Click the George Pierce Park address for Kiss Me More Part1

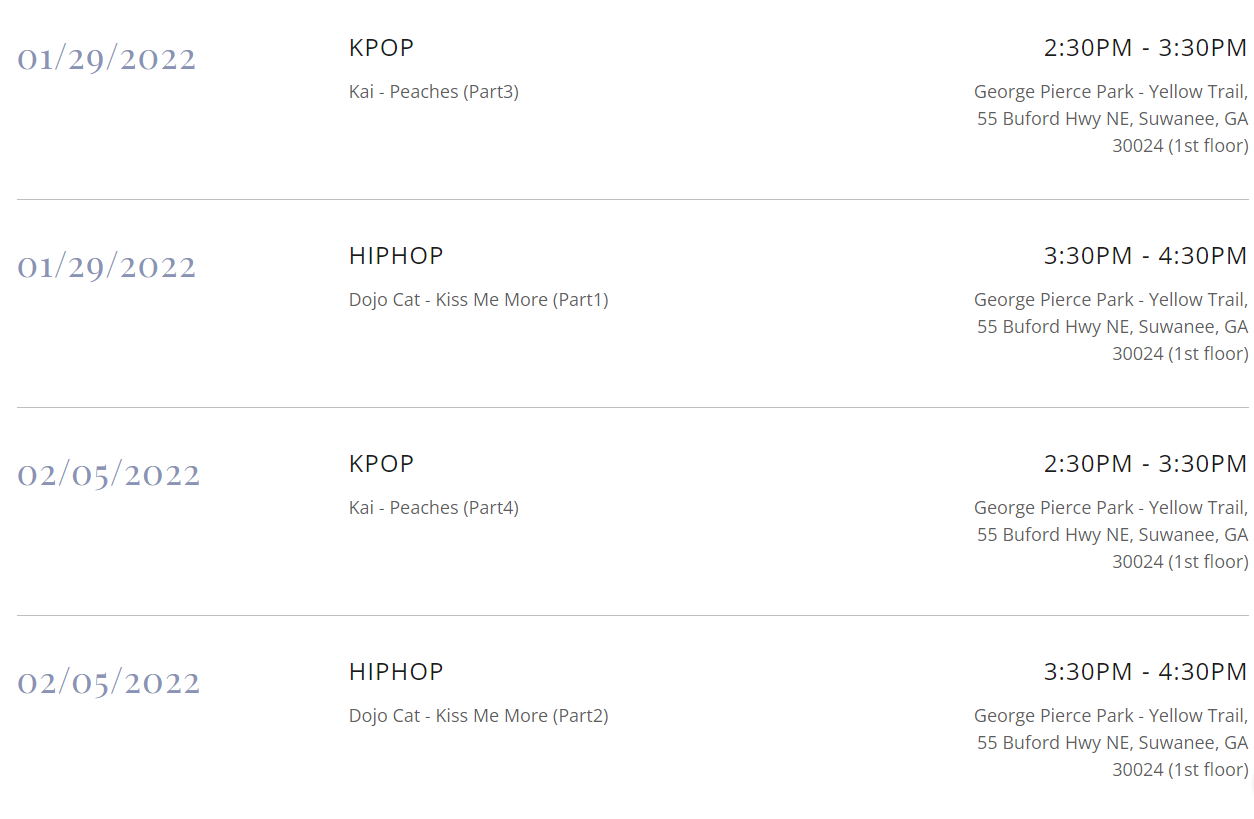[x=1111, y=327]
